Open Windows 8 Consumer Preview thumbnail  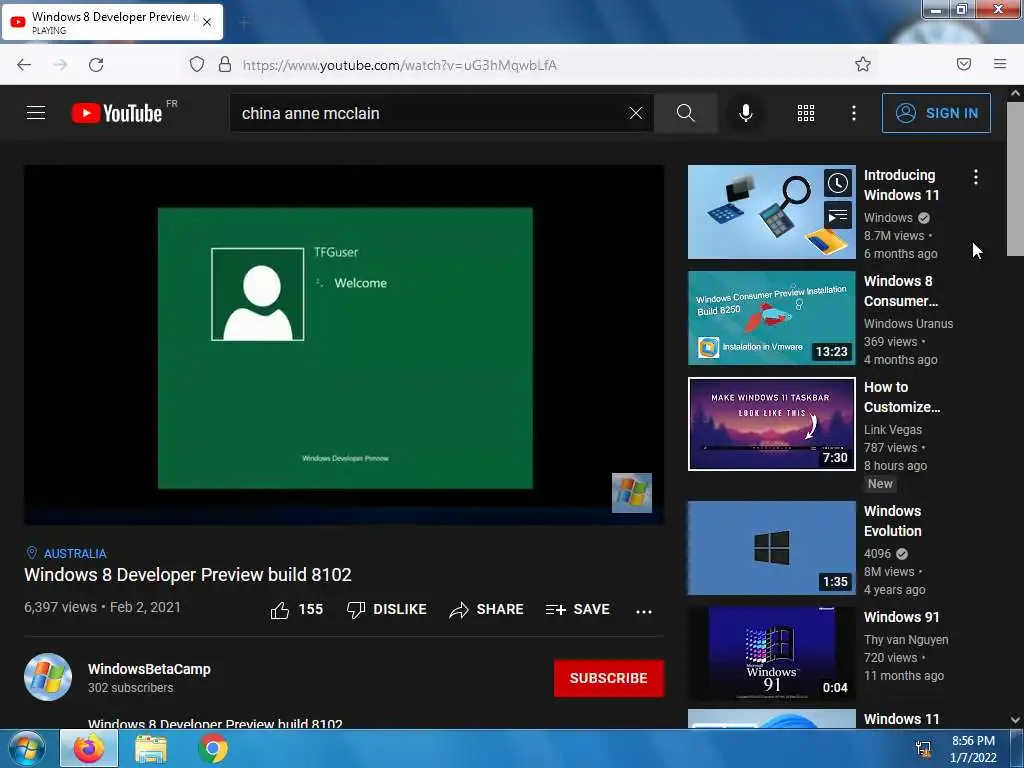(771, 317)
